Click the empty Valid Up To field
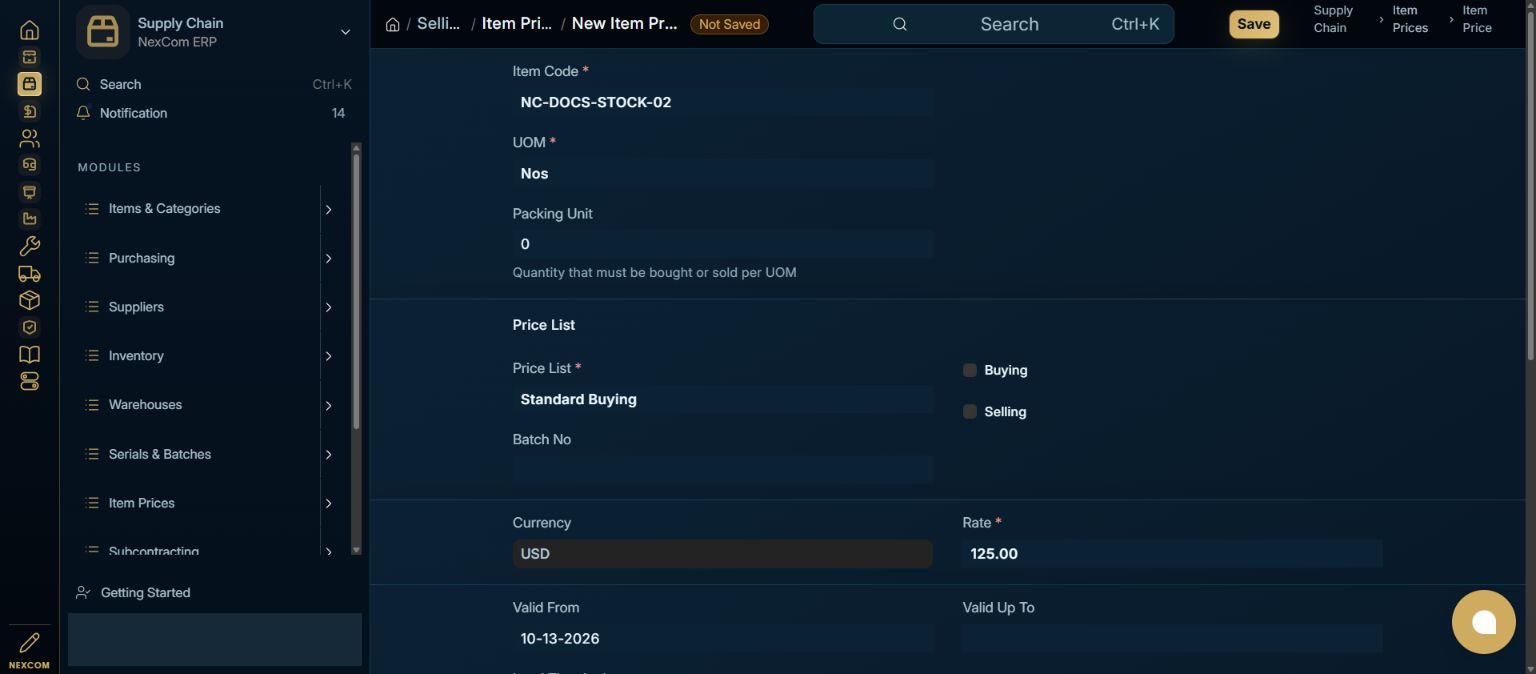1536x674 pixels. 1172,638
